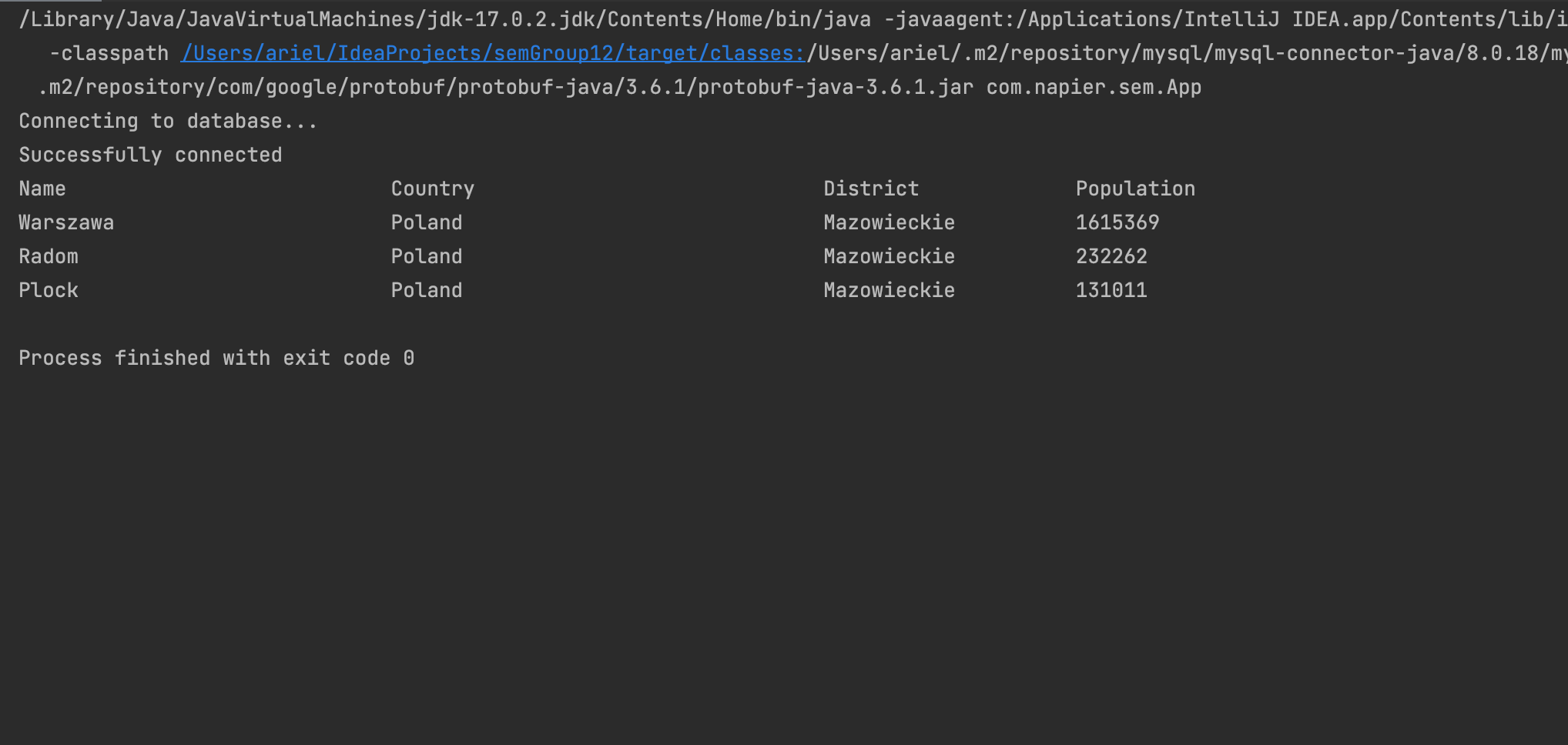
Task: Click the population value 131011
Action: pos(1111,290)
